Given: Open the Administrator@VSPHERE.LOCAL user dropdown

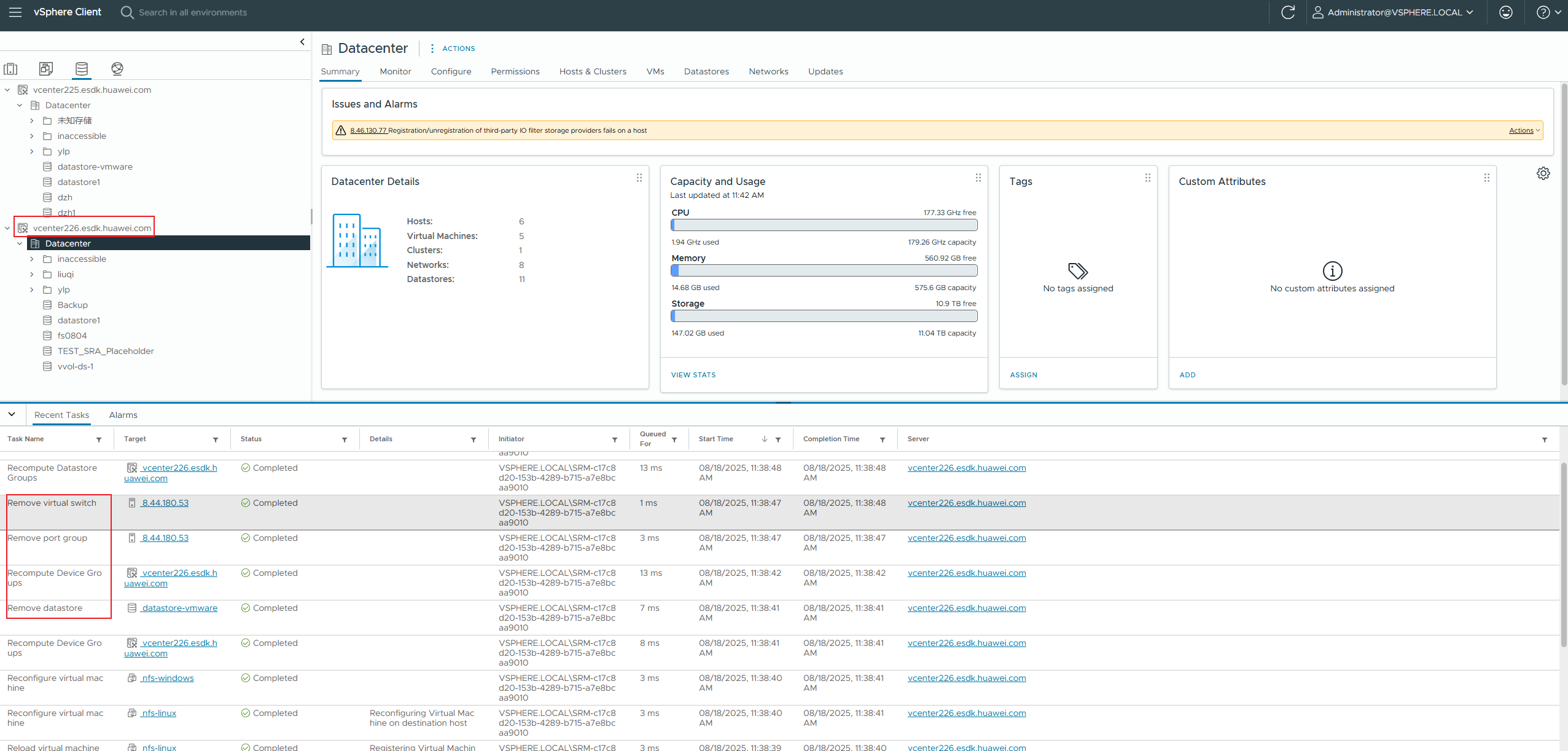Looking at the screenshot, I should 1392,12.
